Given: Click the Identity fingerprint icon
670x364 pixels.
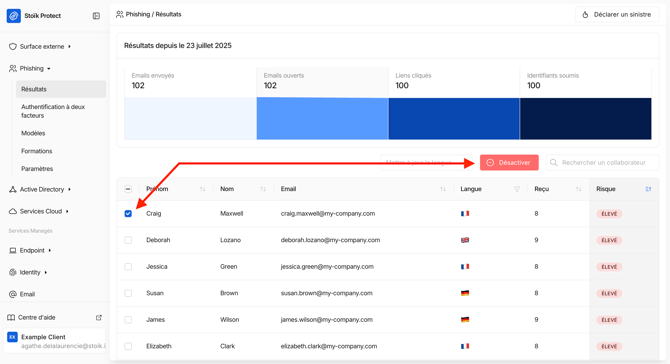Looking at the screenshot, I should (13, 272).
